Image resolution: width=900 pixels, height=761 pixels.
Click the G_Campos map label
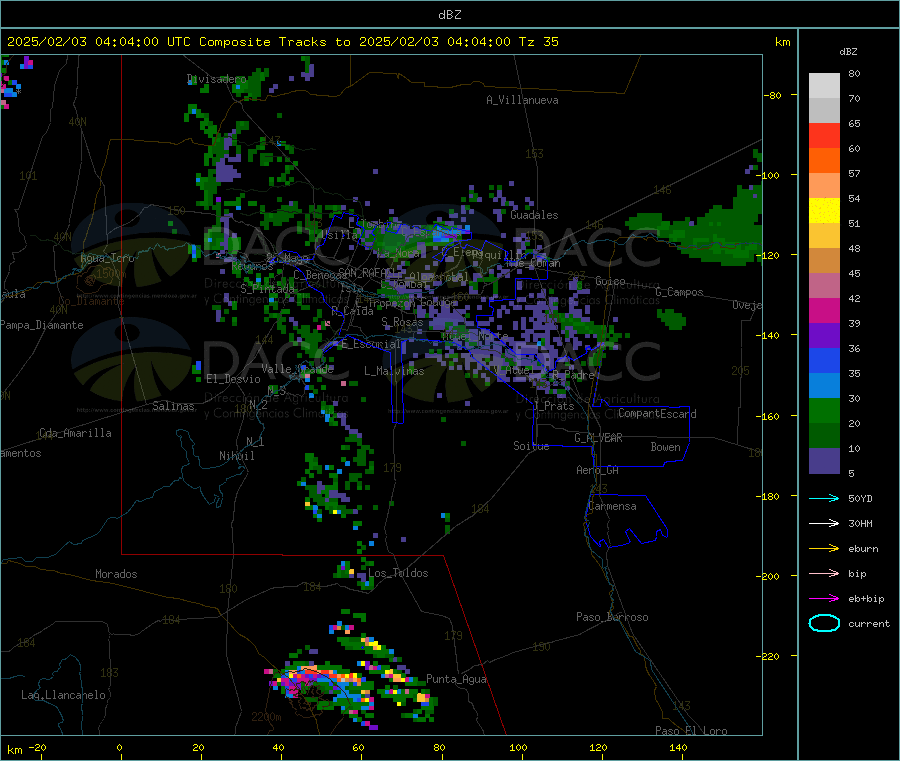click(679, 292)
